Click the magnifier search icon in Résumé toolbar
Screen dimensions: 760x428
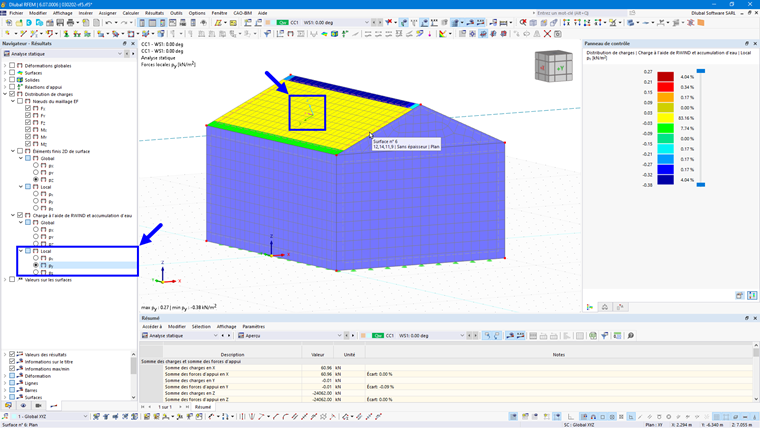(x=631, y=335)
